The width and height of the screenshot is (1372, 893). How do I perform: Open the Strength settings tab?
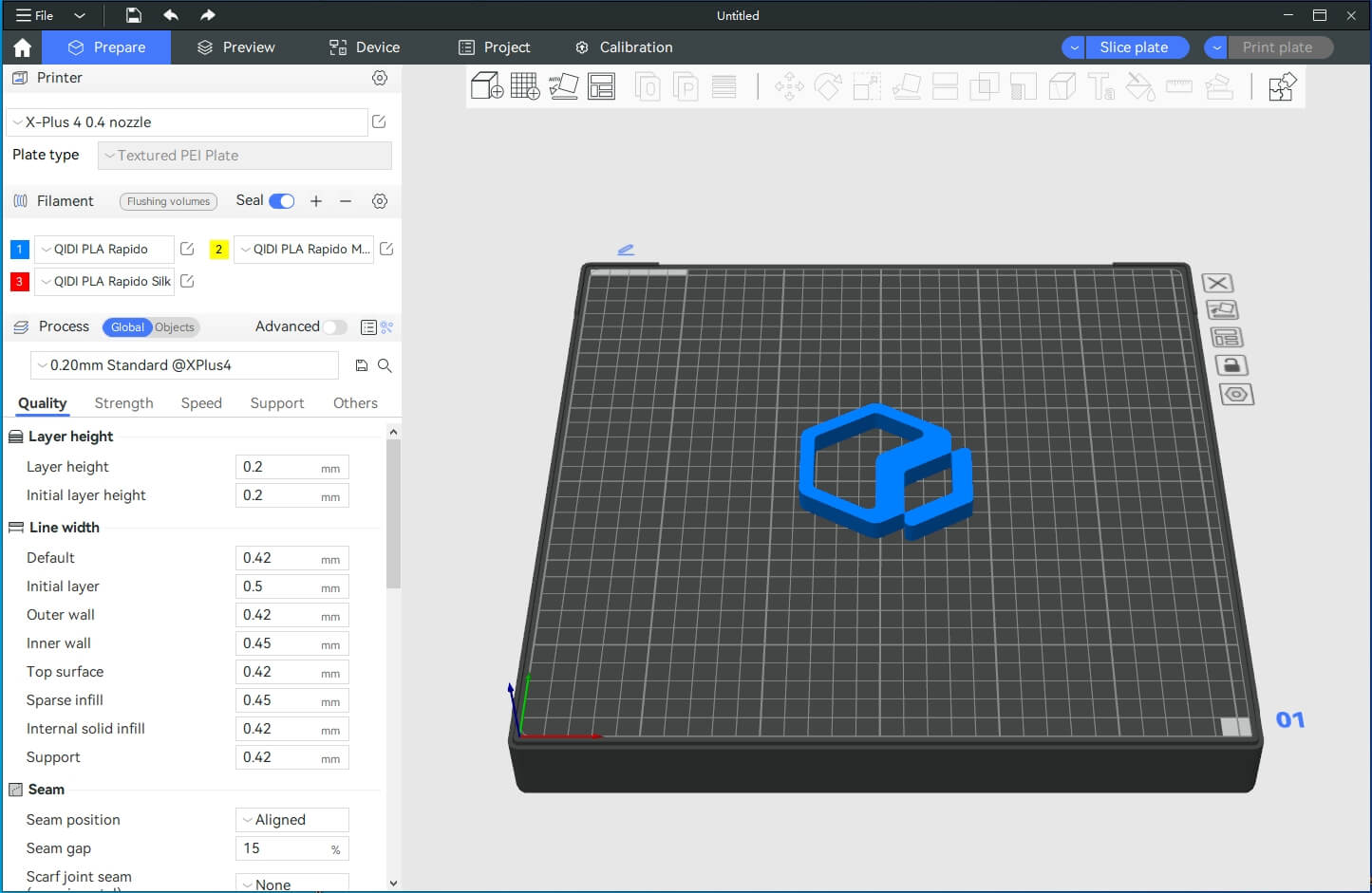122,402
